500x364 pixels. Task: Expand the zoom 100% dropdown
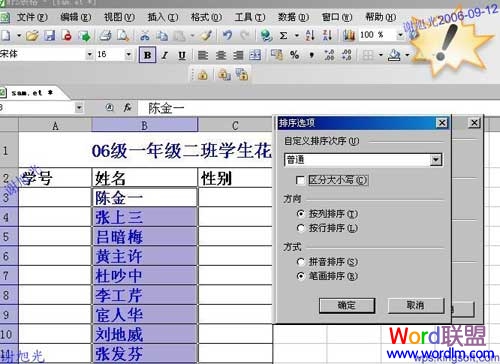pos(400,35)
